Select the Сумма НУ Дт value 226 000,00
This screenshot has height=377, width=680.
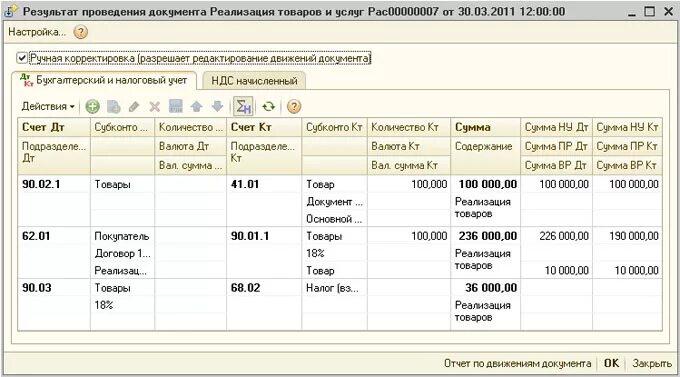coord(556,236)
